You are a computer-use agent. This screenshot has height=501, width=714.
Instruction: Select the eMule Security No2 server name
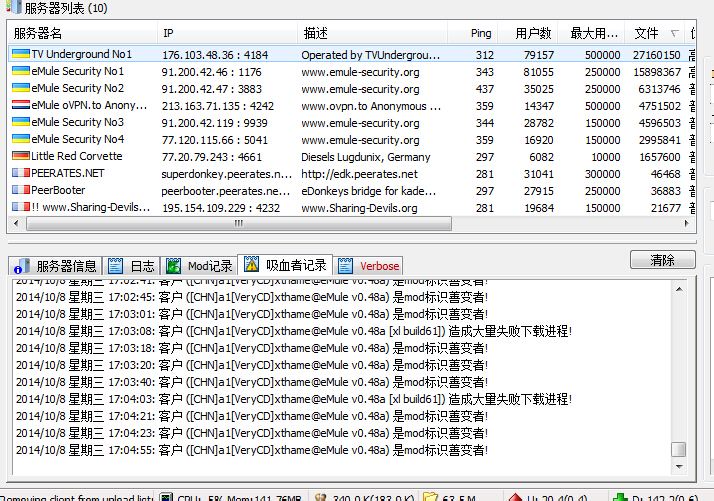(x=77, y=88)
